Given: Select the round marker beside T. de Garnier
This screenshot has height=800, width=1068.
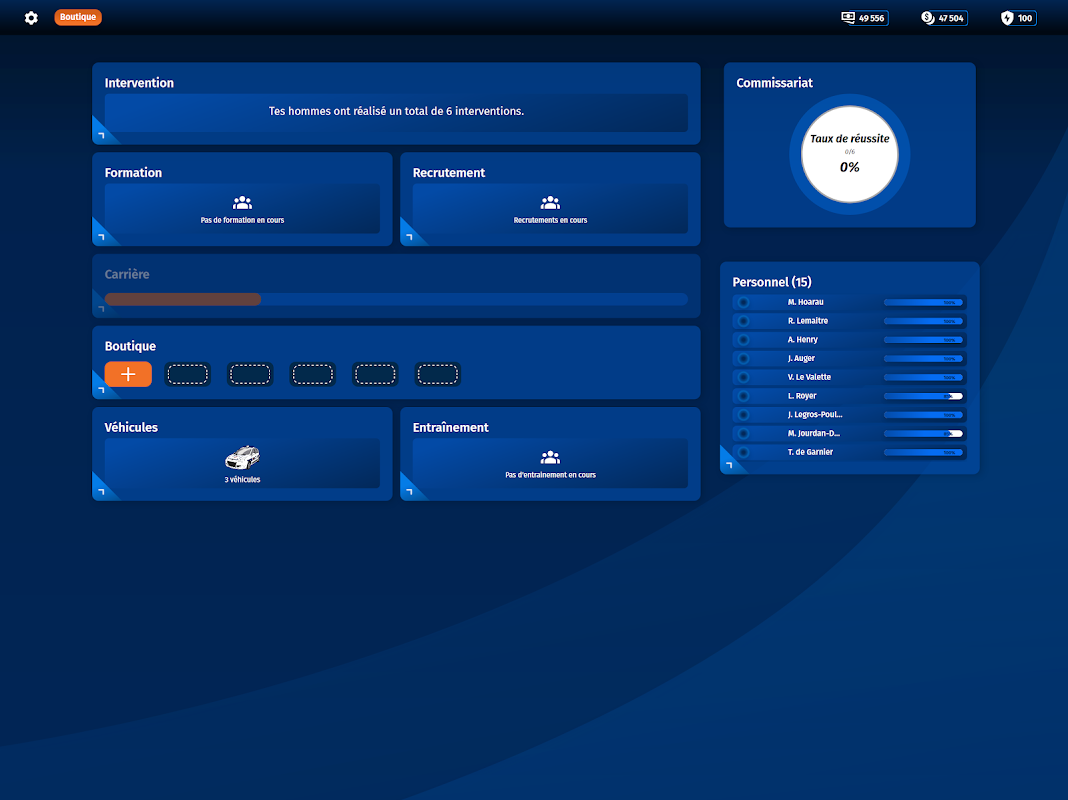Looking at the screenshot, I should click(x=743, y=452).
